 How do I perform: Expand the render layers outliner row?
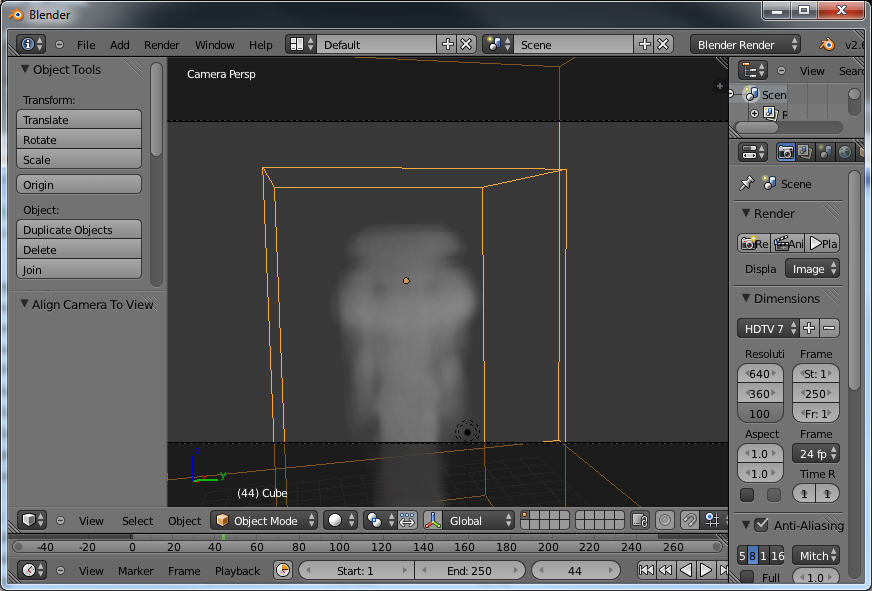click(x=755, y=113)
